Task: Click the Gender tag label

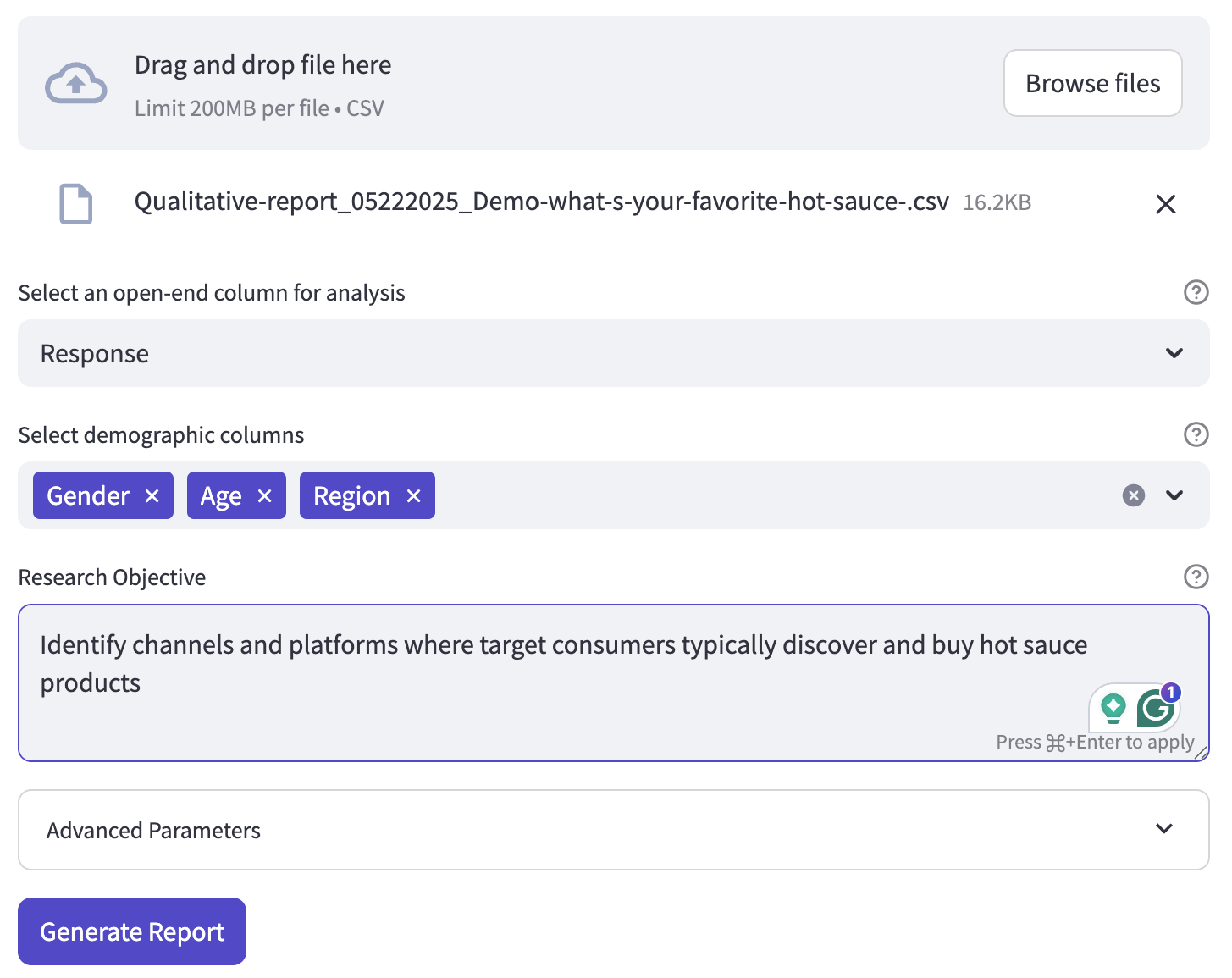Action: [x=88, y=495]
